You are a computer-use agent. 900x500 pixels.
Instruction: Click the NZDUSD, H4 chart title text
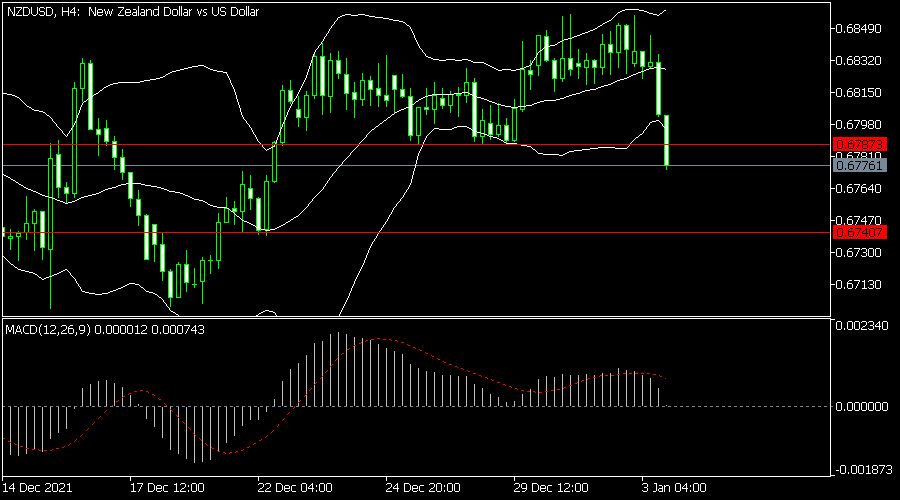(133, 11)
